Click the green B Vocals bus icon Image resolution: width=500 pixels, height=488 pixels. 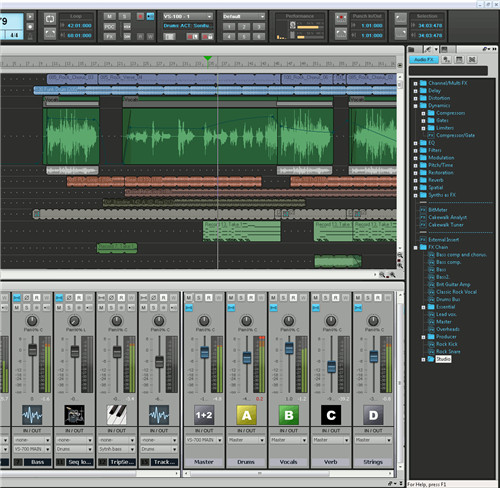pyautogui.click(x=289, y=415)
